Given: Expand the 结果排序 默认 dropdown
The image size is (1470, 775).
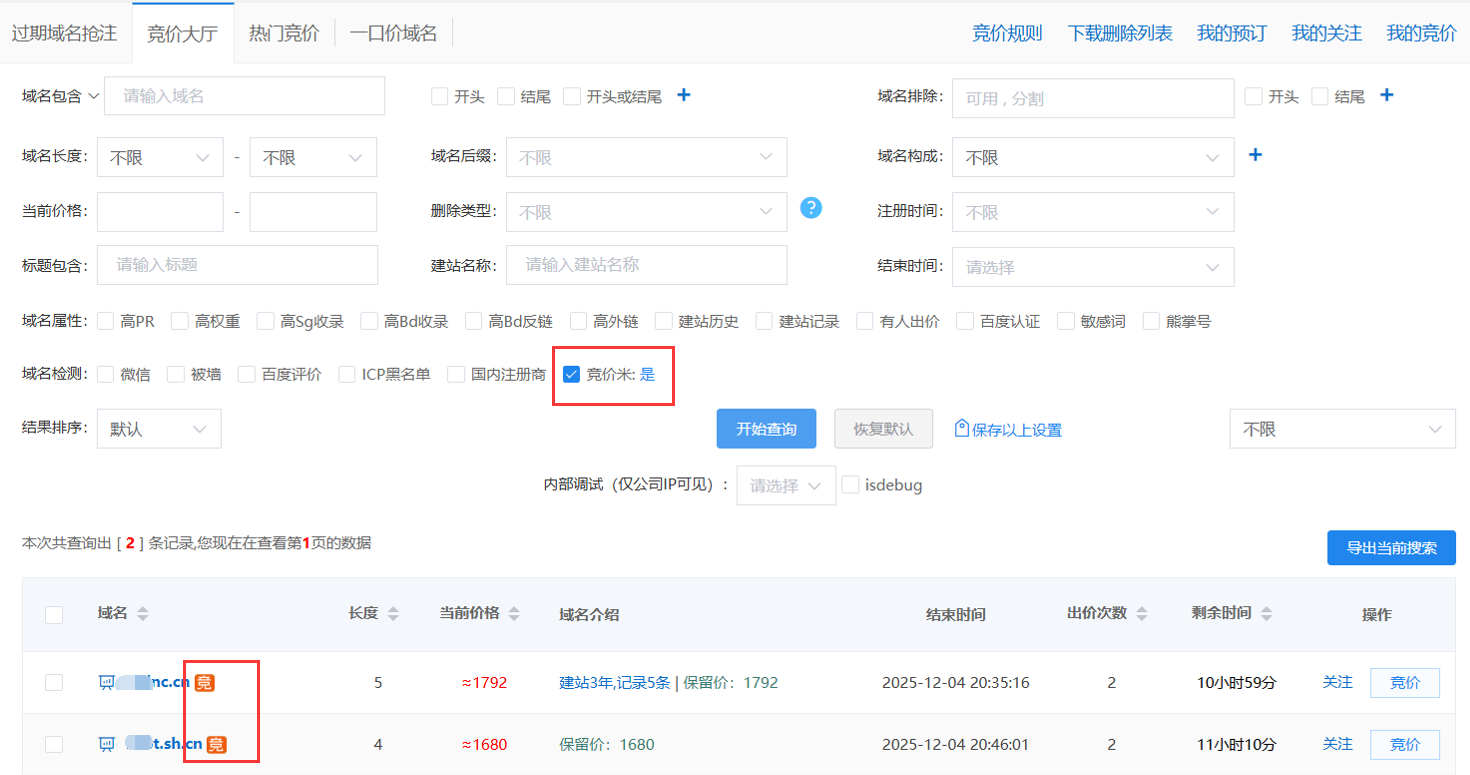Looking at the screenshot, I should click(159, 429).
